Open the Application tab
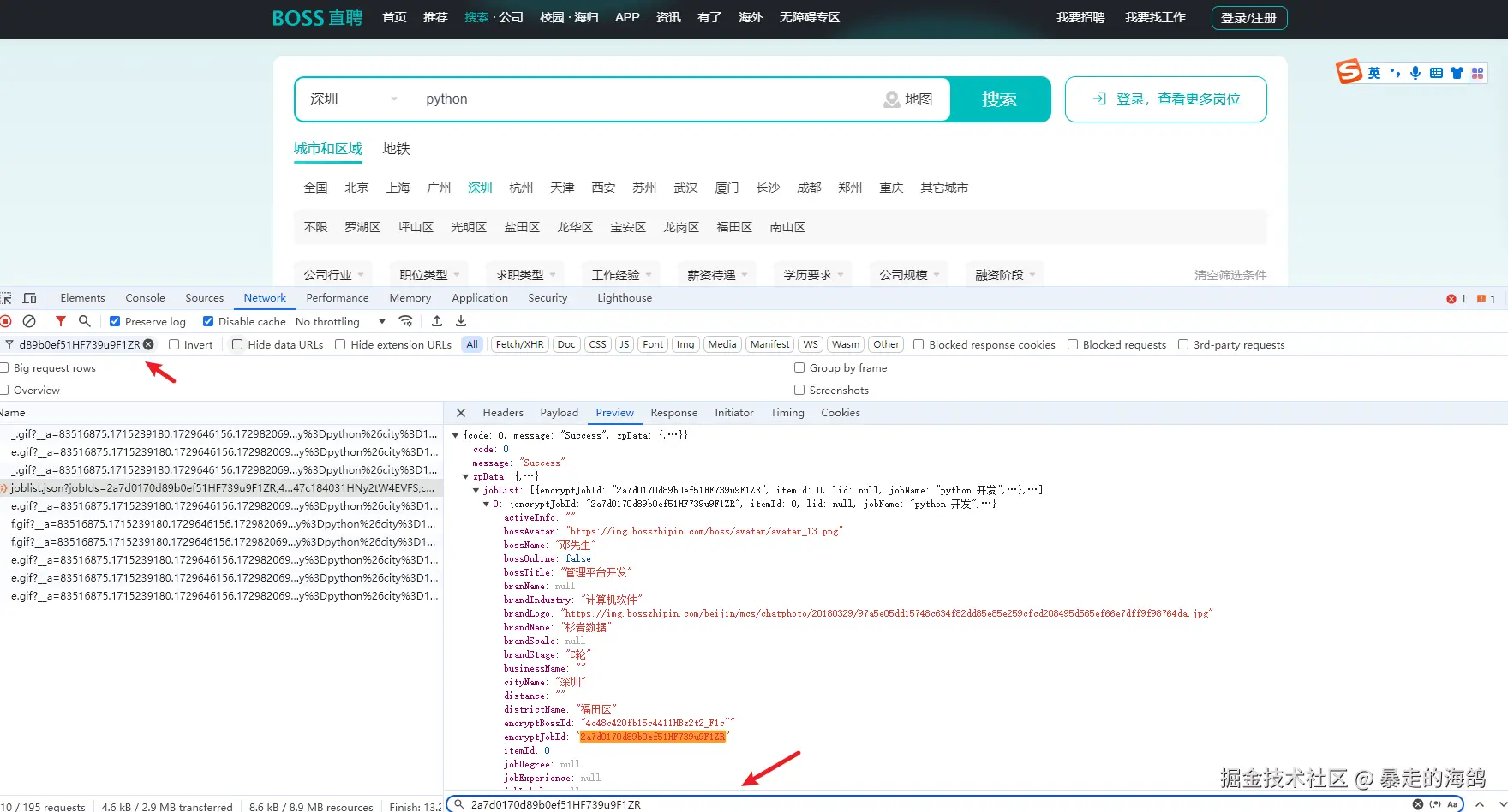This screenshot has width=1508, height=812. 480,298
